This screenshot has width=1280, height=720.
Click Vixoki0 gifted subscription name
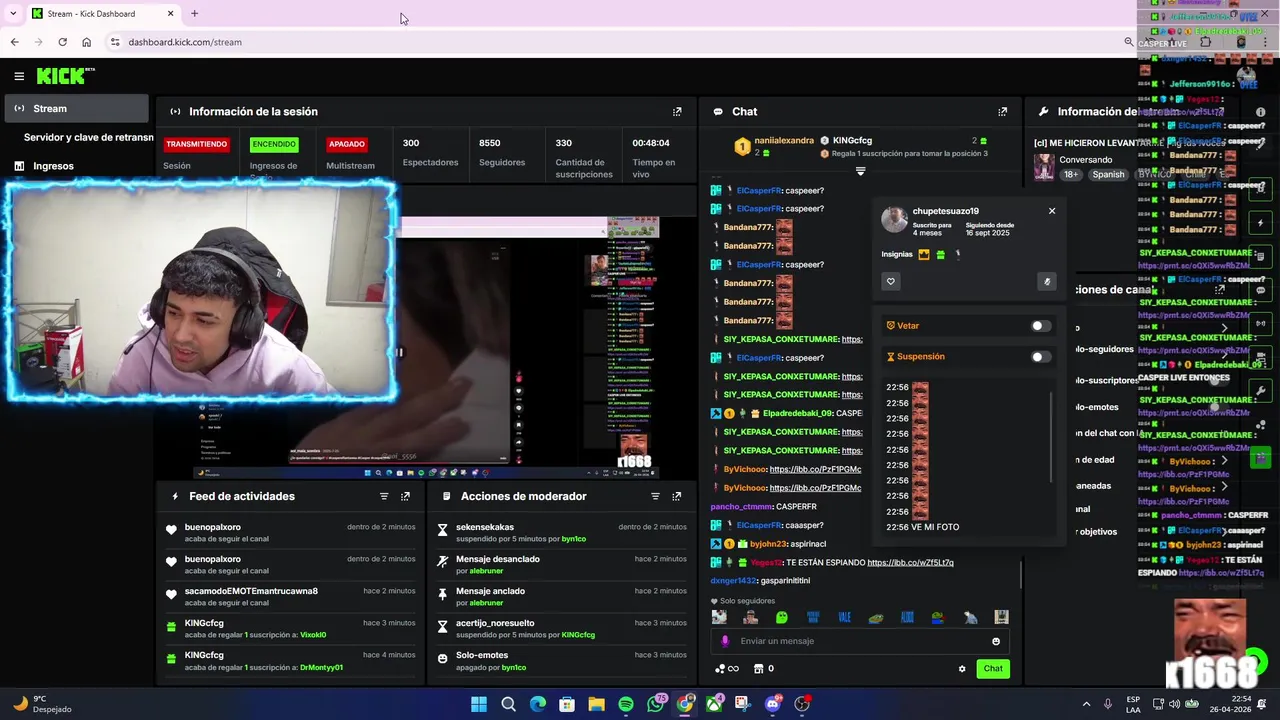tap(313, 635)
